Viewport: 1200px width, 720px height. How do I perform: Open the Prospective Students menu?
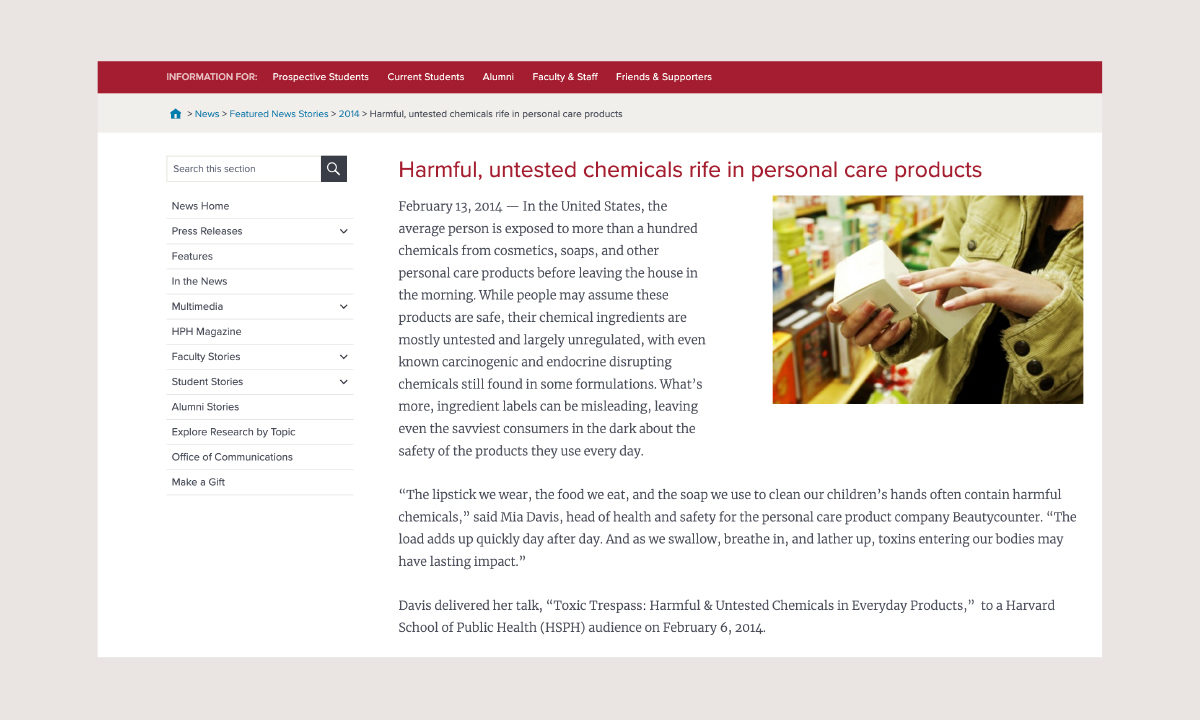click(x=320, y=77)
